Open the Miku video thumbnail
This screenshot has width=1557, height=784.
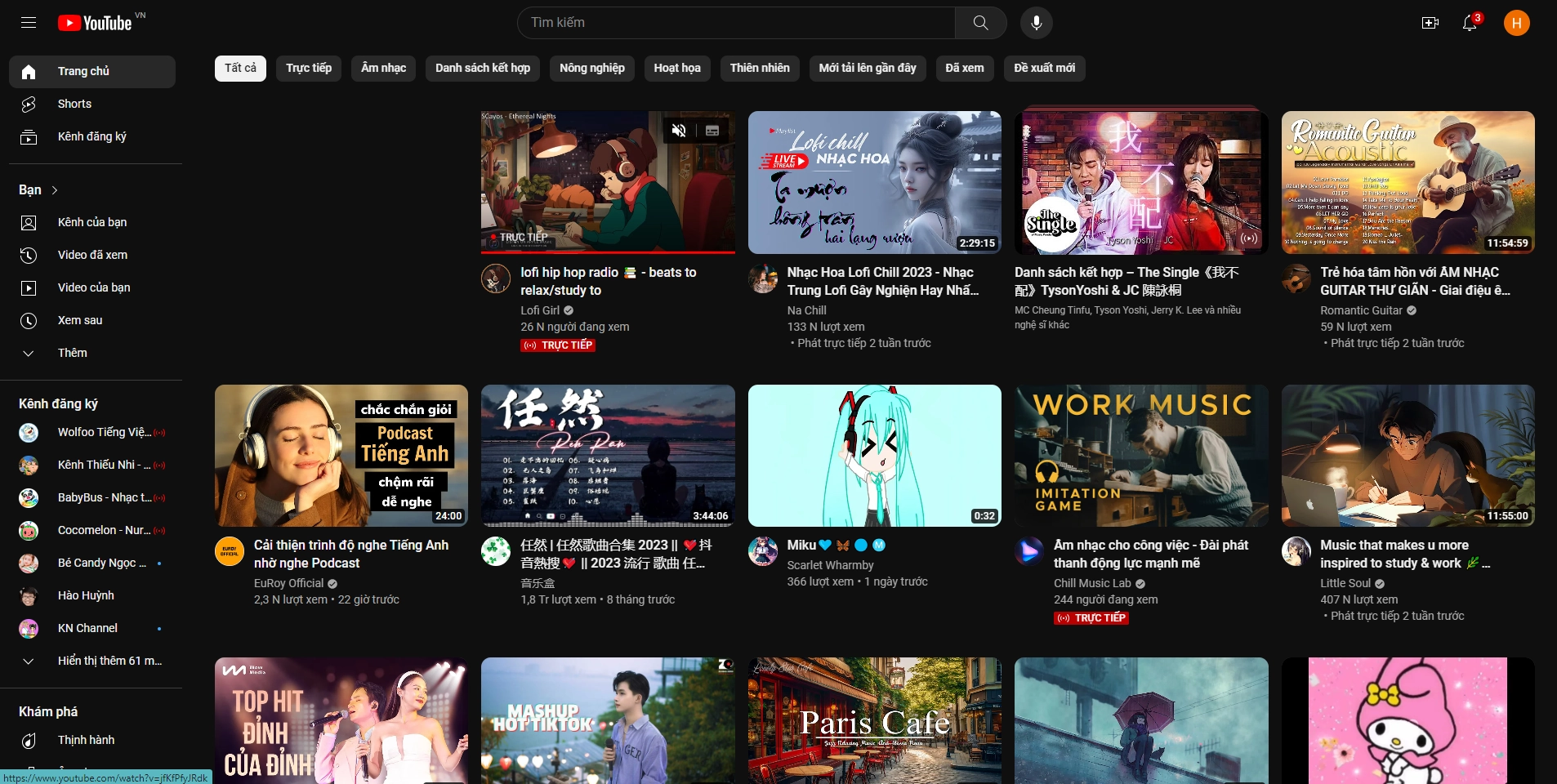coord(874,455)
